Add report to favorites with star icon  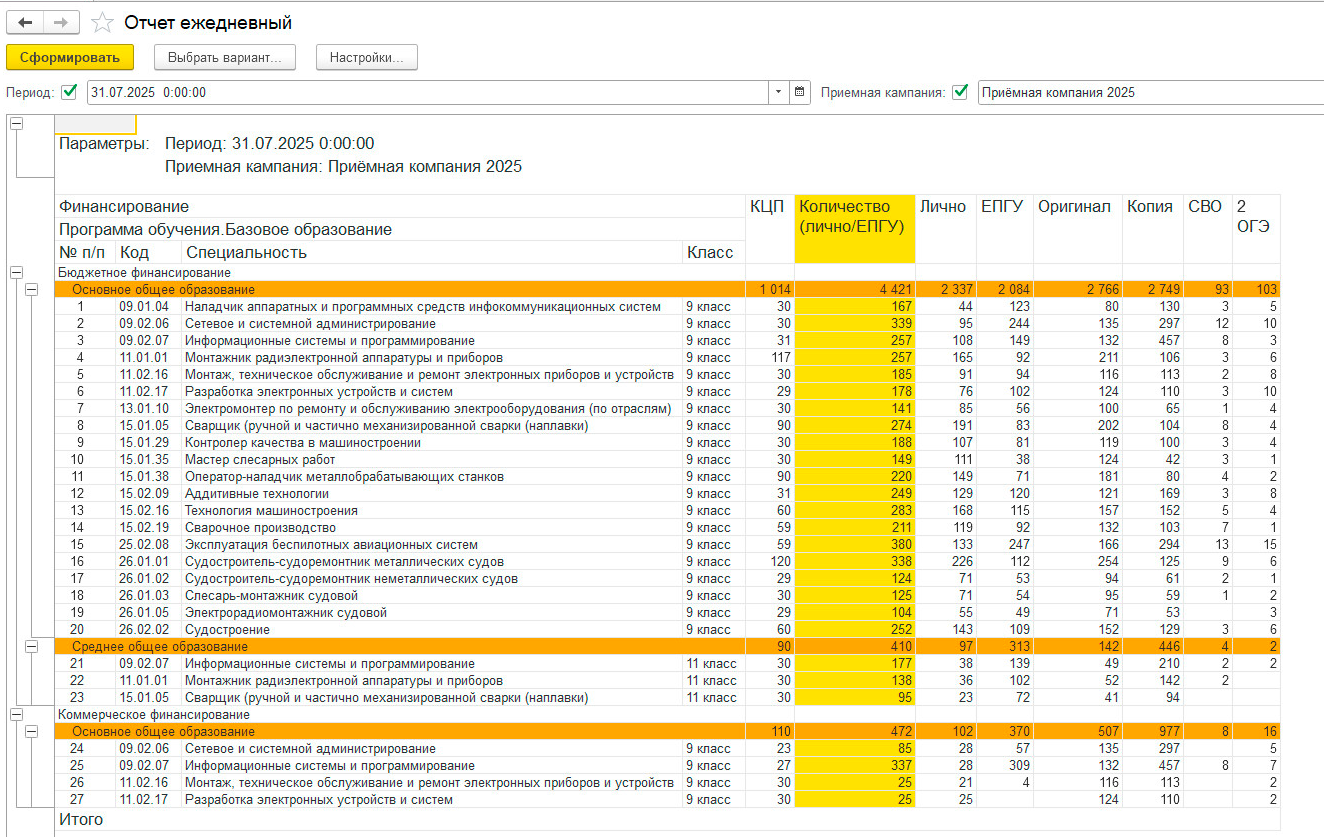coord(101,22)
